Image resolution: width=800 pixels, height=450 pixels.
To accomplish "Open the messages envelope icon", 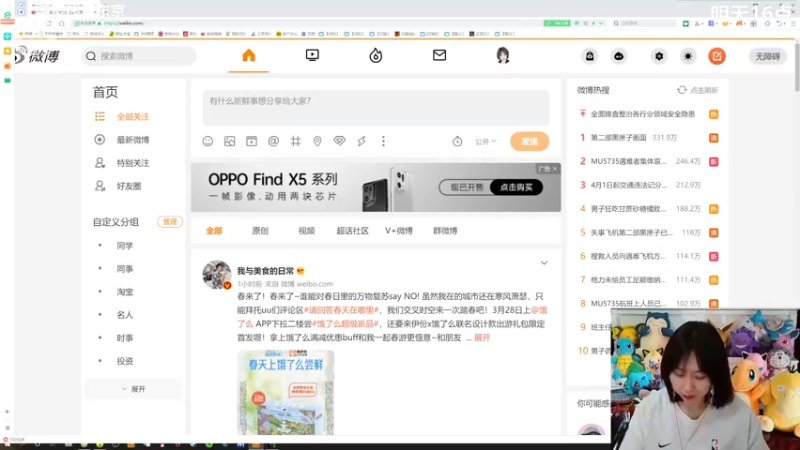I will pyautogui.click(x=439, y=55).
